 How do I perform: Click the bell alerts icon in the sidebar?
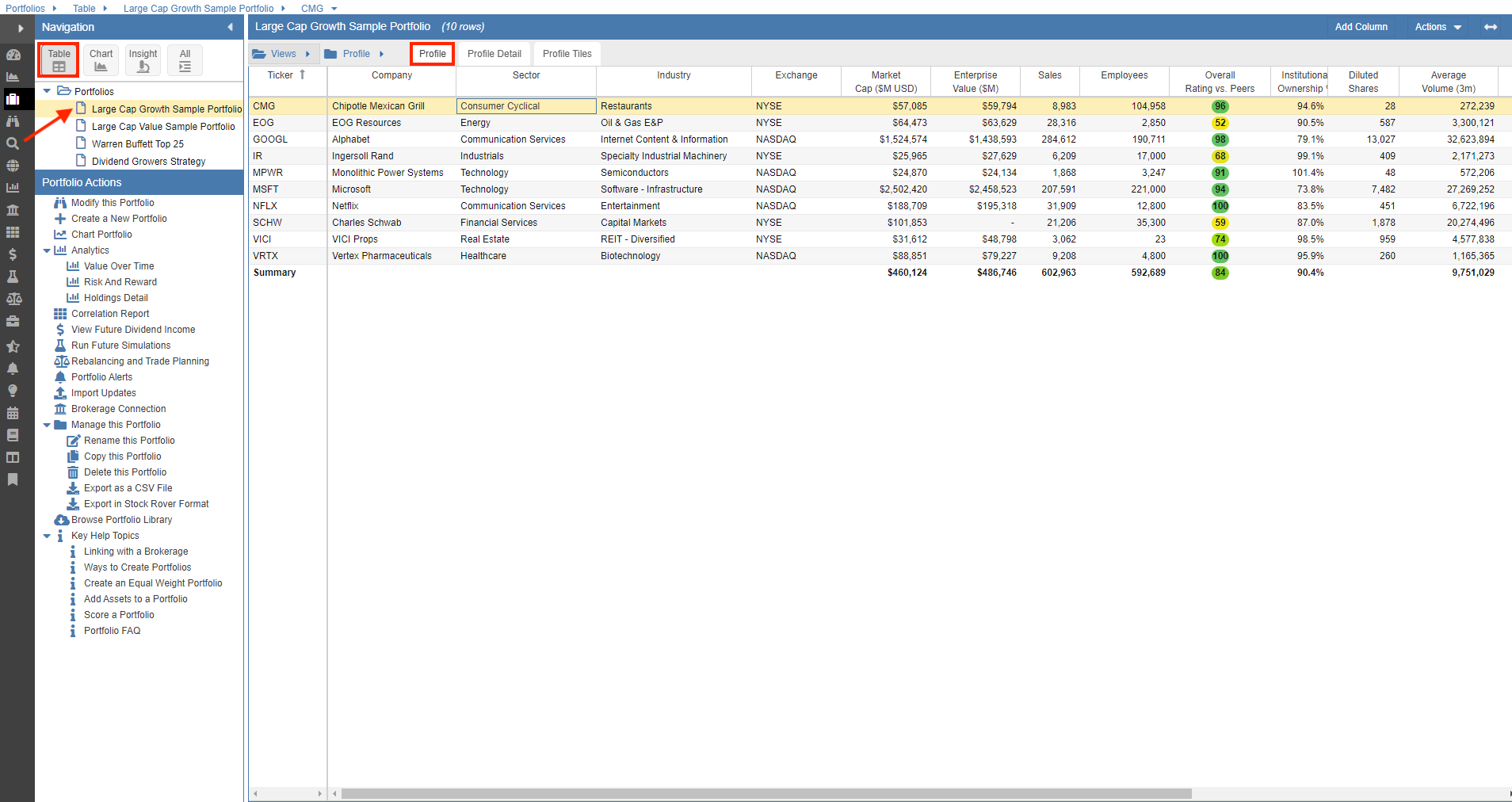tap(13, 369)
